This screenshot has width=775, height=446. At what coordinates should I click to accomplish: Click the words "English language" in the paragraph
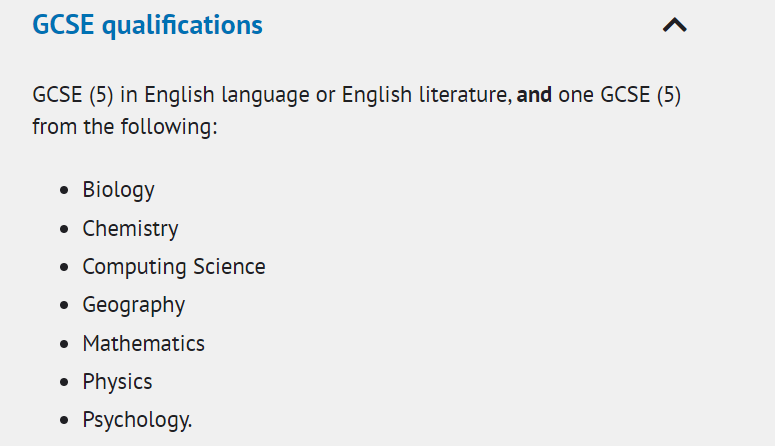[x=227, y=95]
